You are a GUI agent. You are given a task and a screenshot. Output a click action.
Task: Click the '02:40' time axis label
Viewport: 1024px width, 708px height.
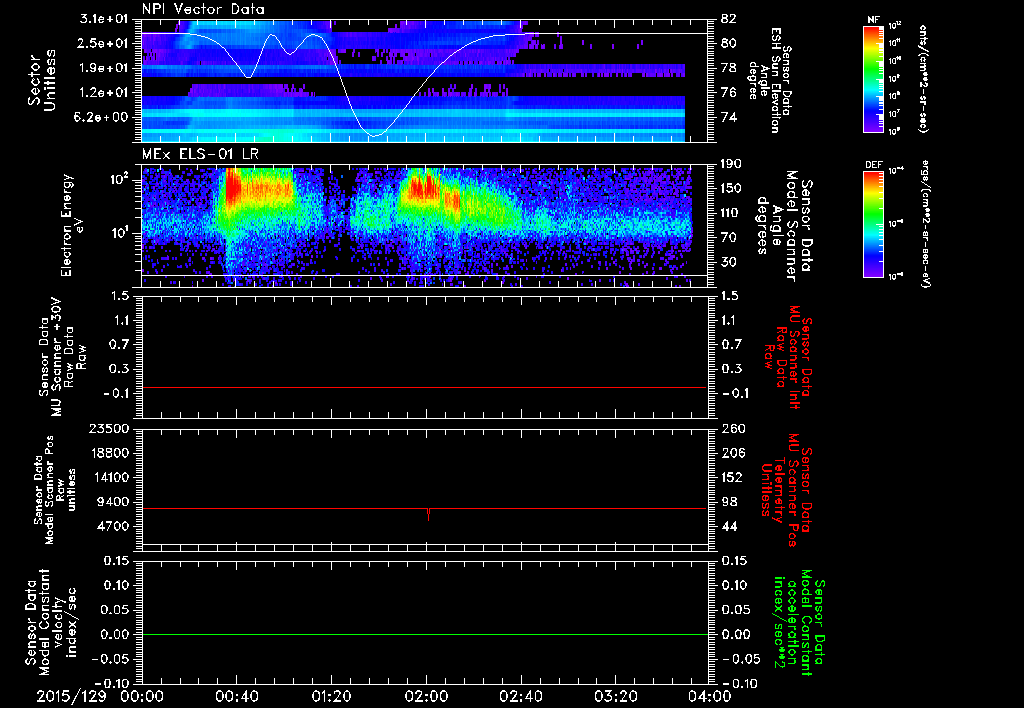click(x=520, y=696)
